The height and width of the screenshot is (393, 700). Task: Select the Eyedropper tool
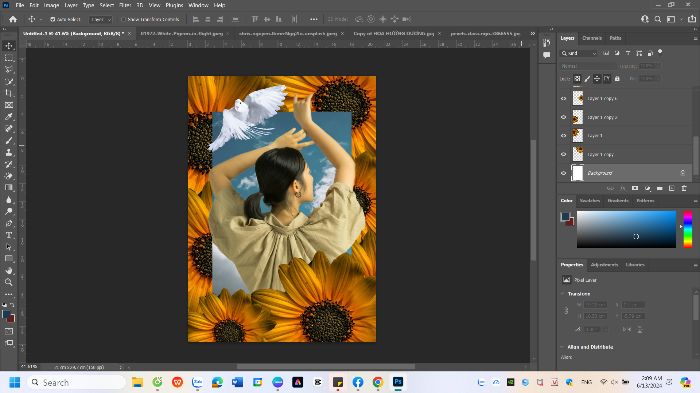[8, 117]
